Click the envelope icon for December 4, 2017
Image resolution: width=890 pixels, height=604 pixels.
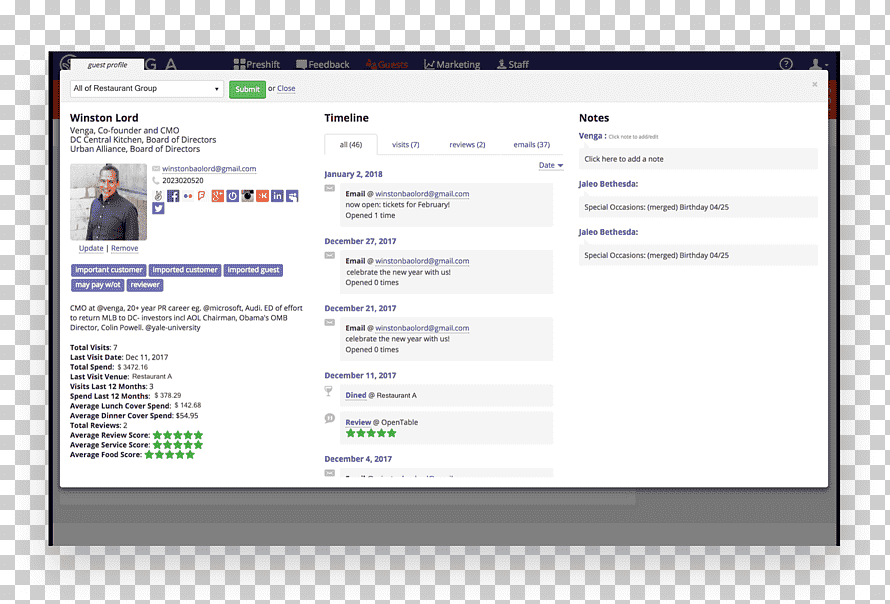click(x=330, y=473)
